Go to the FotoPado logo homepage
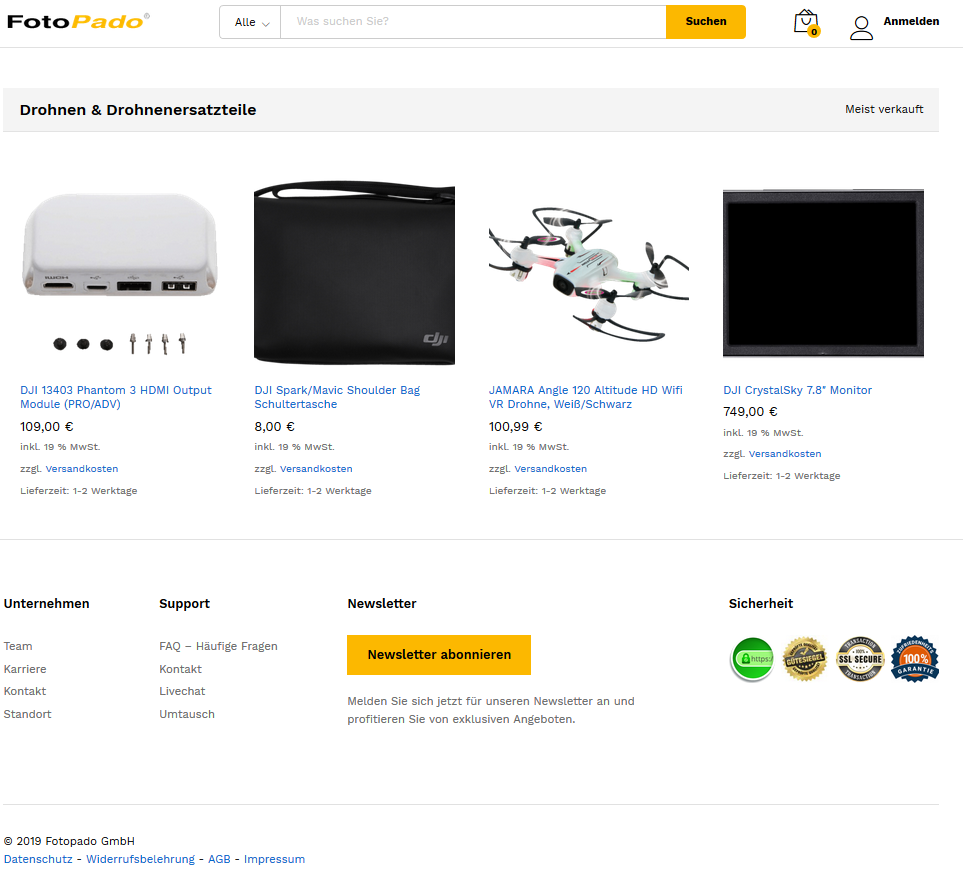The image size is (963, 878). tap(78, 21)
